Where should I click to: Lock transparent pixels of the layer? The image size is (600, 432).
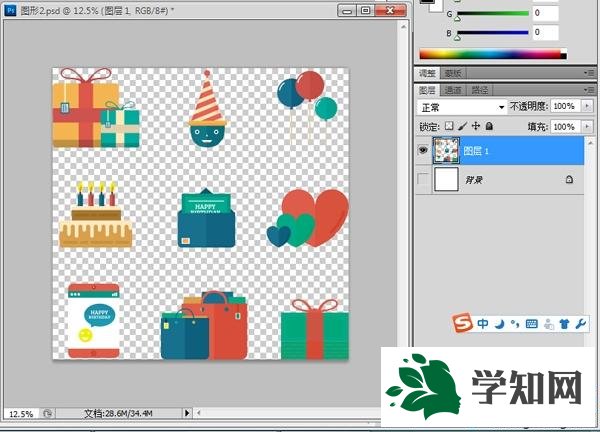(450, 126)
